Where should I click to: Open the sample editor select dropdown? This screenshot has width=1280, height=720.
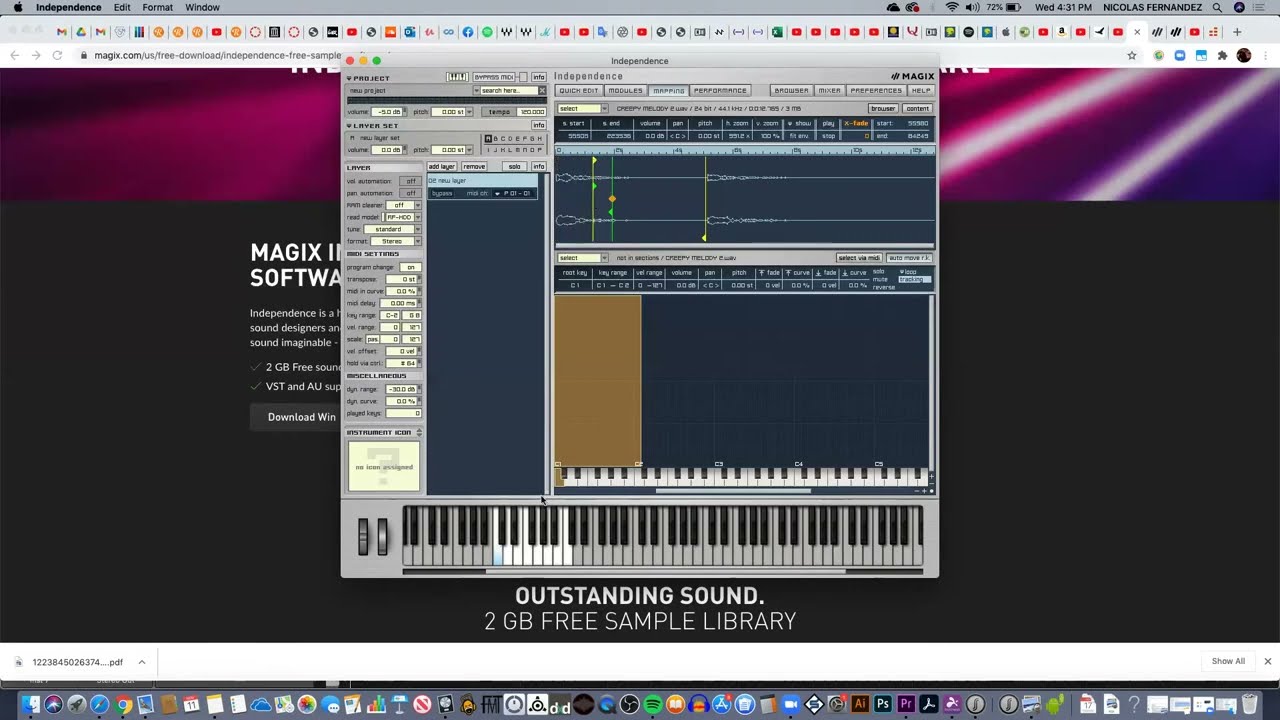click(x=582, y=108)
